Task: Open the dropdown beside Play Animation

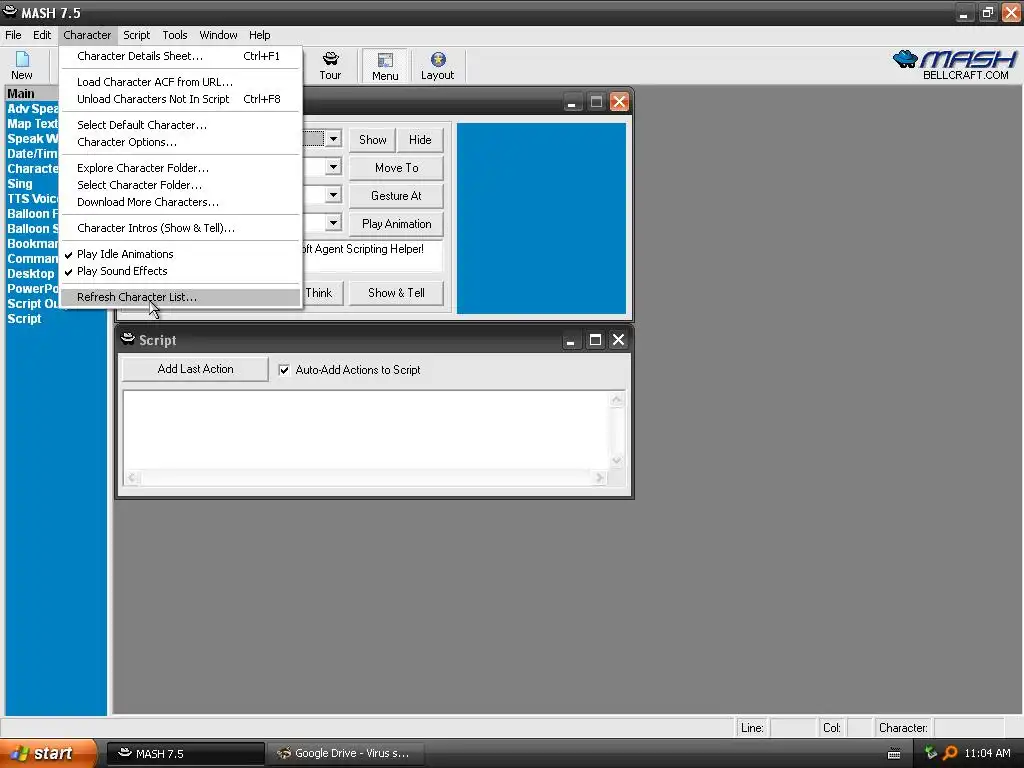Action: [x=333, y=223]
